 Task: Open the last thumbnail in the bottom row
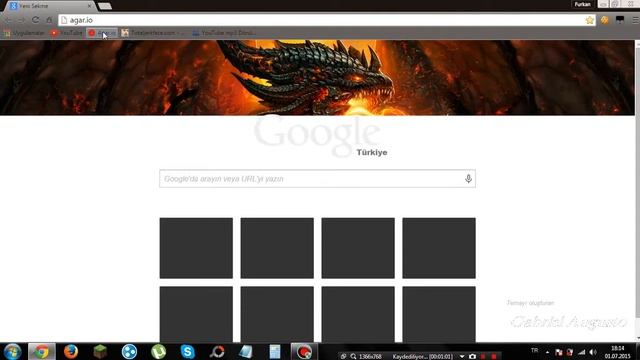click(x=439, y=314)
